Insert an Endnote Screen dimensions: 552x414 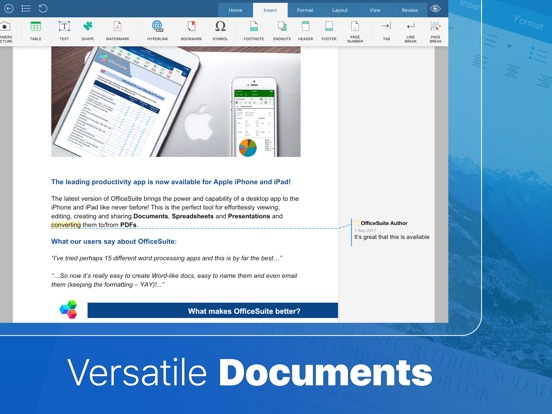coord(282,30)
